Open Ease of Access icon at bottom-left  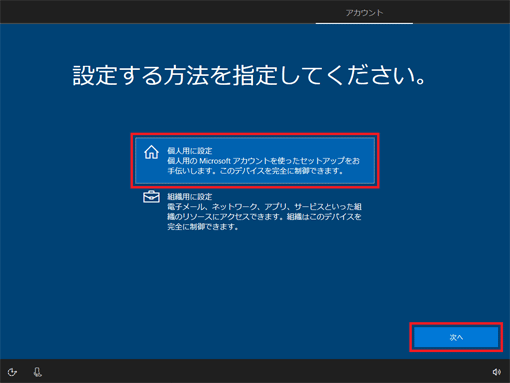click(x=12, y=372)
